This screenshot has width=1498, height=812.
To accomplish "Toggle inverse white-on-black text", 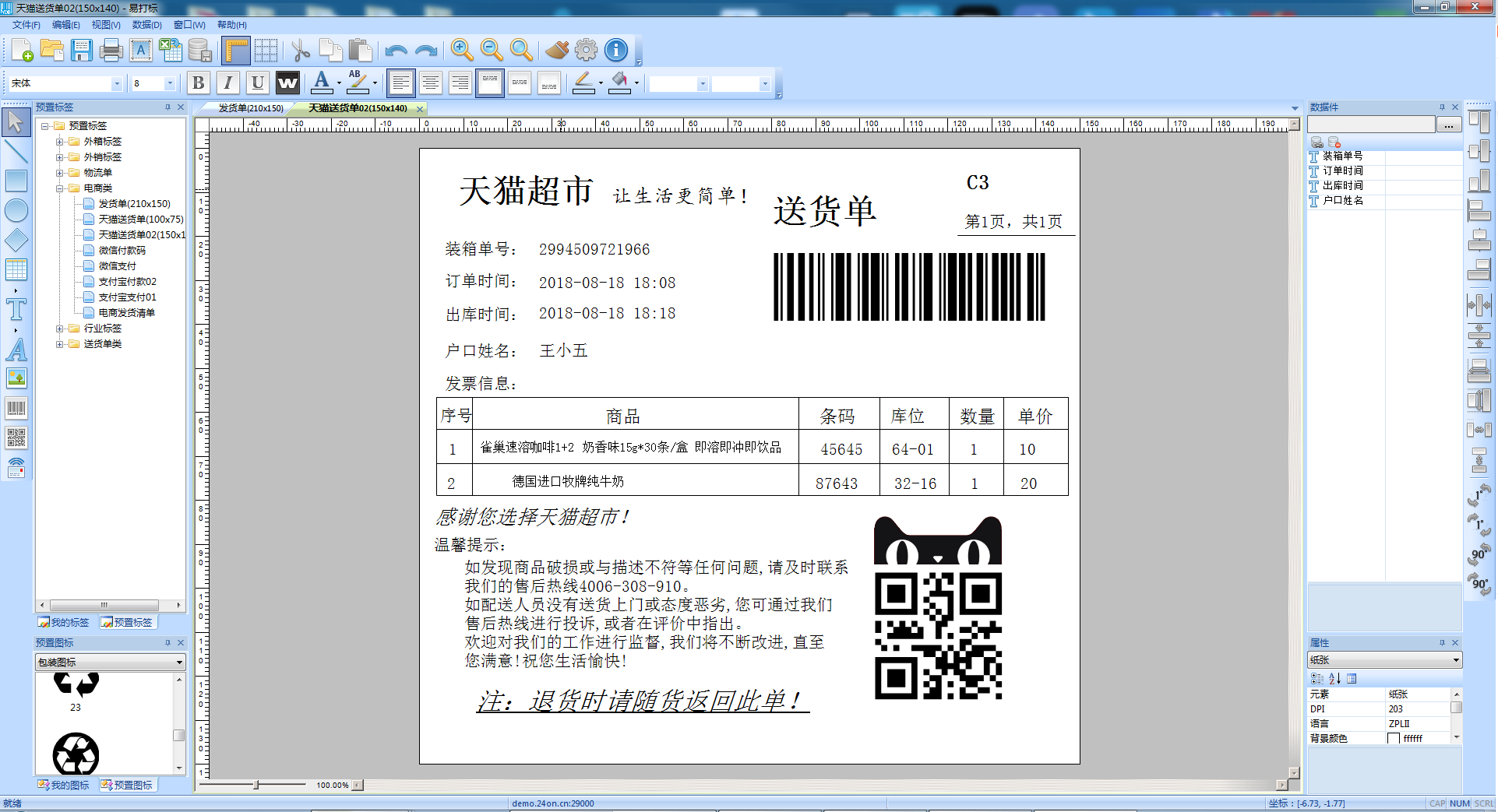I will click(287, 83).
